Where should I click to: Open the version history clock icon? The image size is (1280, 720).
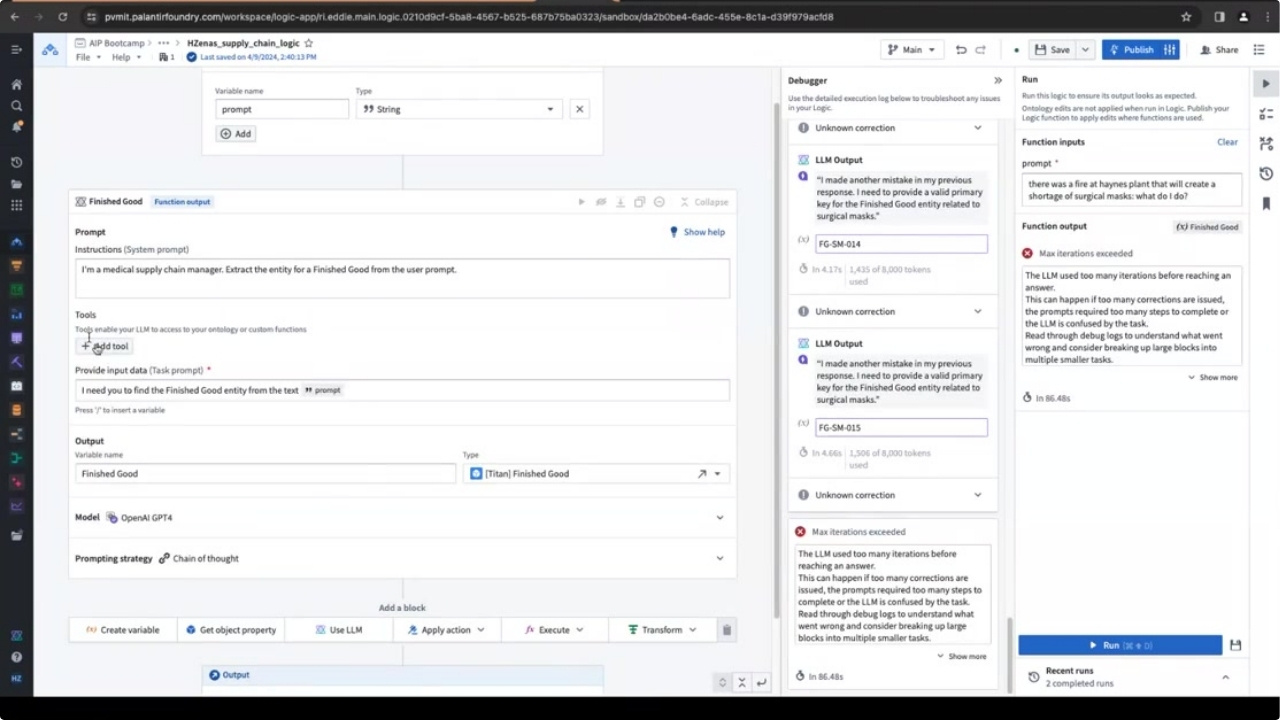pyautogui.click(x=1266, y=174)
